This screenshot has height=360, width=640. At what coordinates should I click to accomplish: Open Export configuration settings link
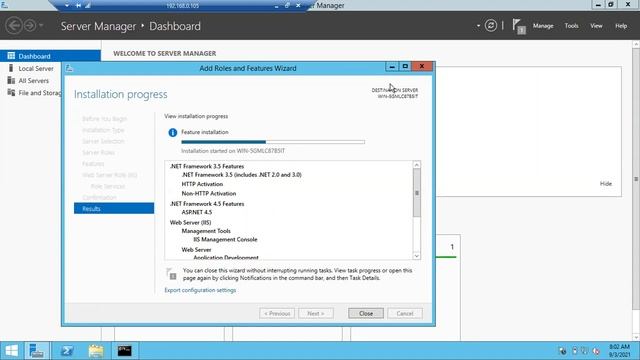pos(200,290)
